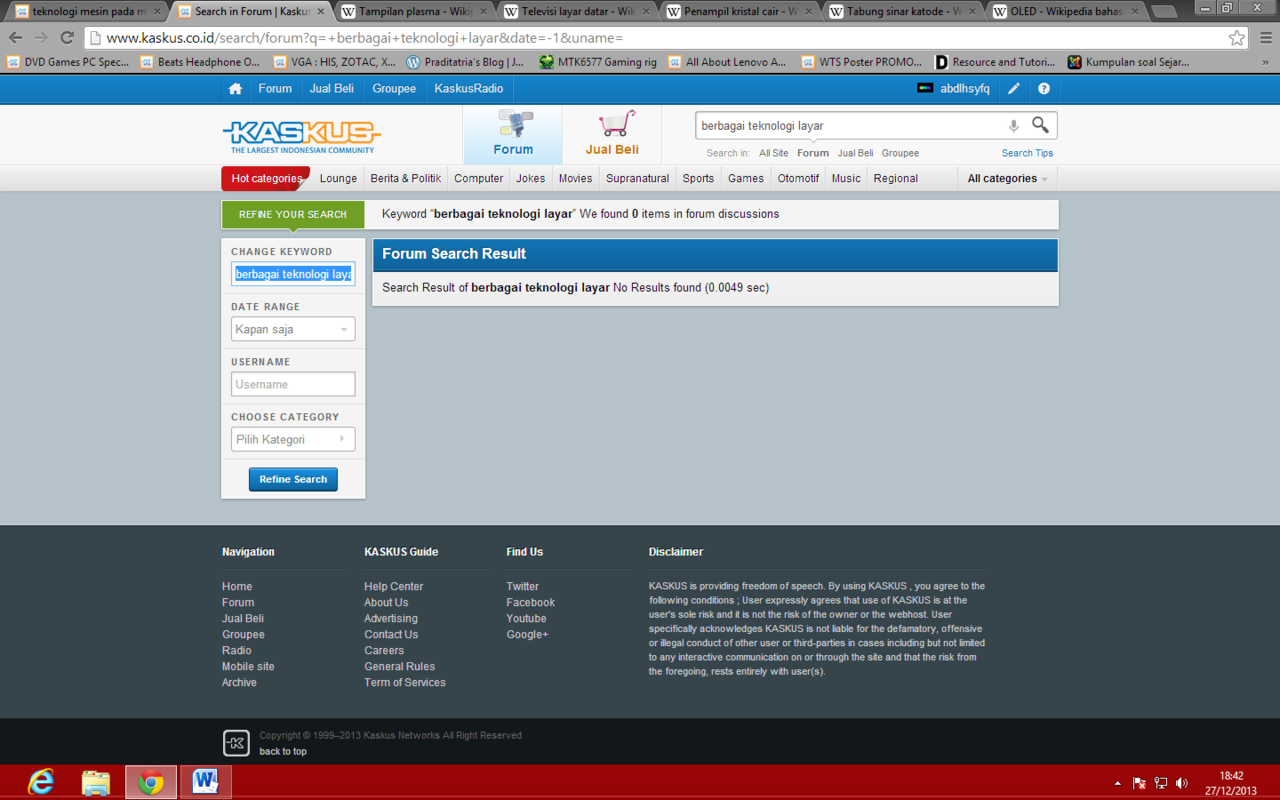This screenshot has height=800, width=1280.
Task: Click Help Center footer link
Action: pos(393,586)
